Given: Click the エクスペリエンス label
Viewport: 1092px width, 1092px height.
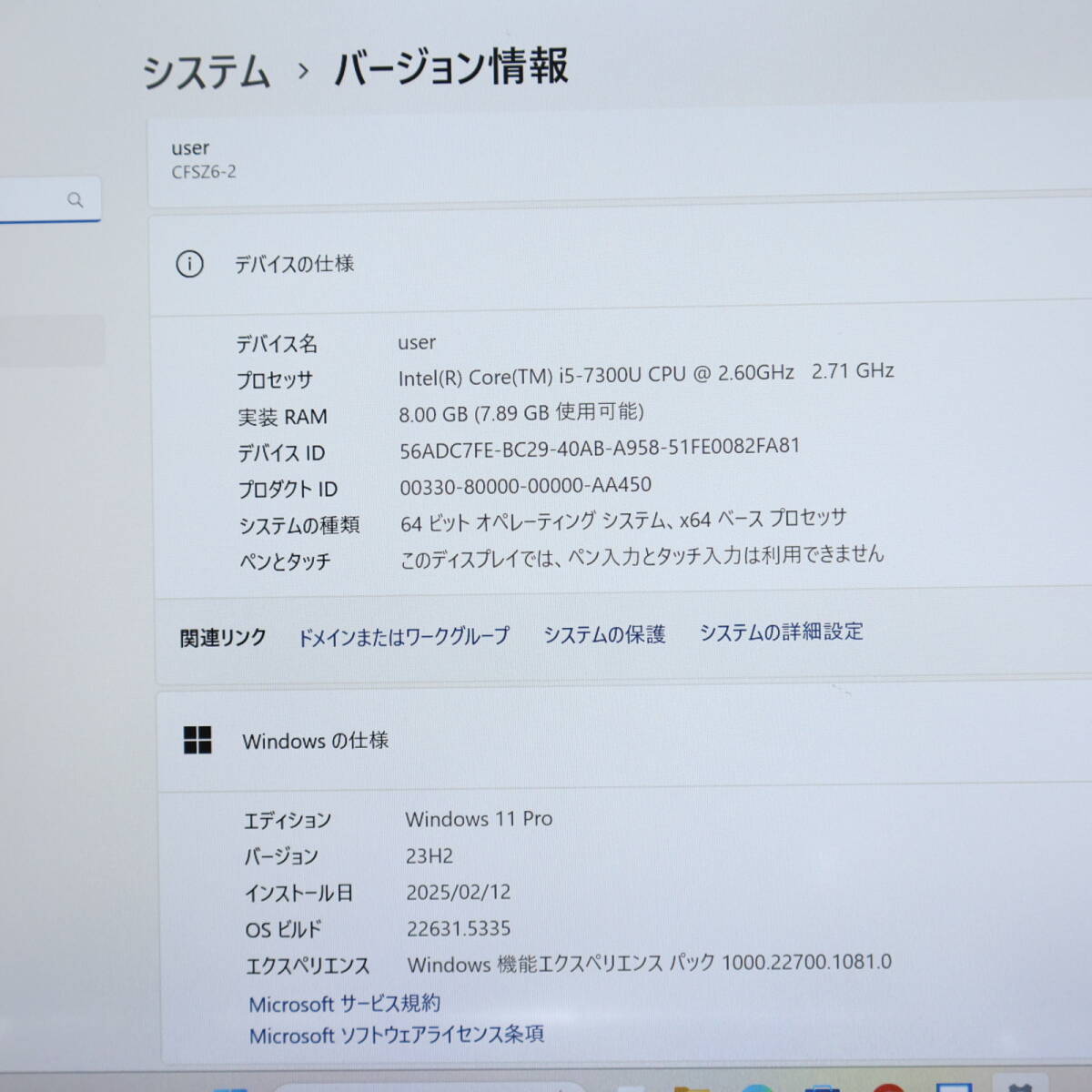Looking at the screenshot, I should coord(308,966).
